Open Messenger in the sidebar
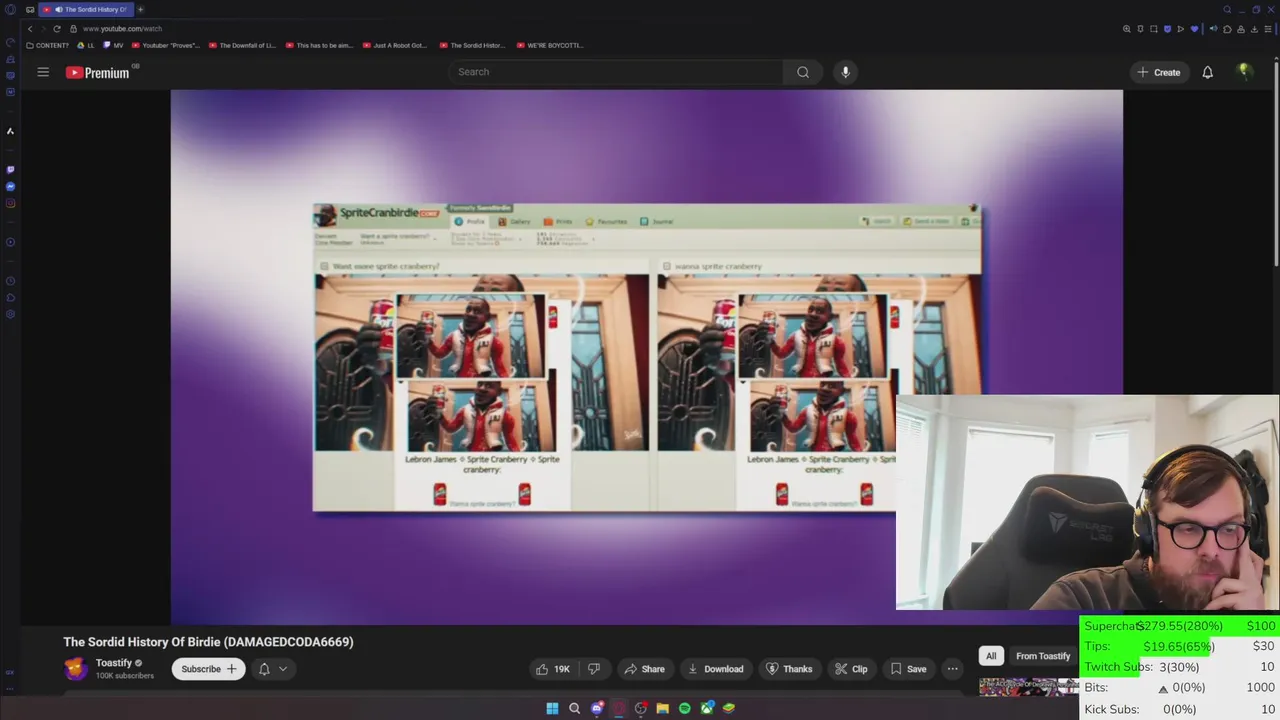This screenshot has width=1280, height=720. point(10,186)
